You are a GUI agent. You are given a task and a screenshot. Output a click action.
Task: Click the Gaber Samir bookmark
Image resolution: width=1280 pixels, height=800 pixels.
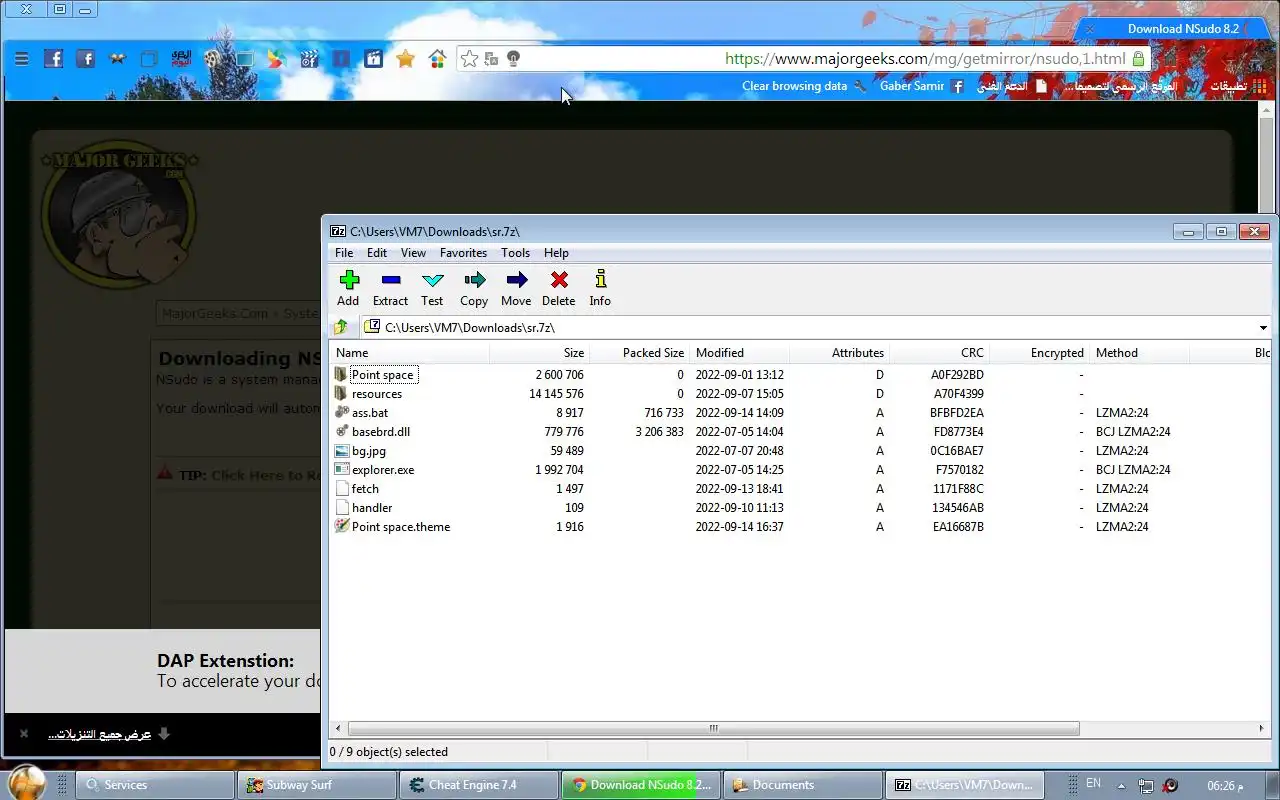pos(921,86)
